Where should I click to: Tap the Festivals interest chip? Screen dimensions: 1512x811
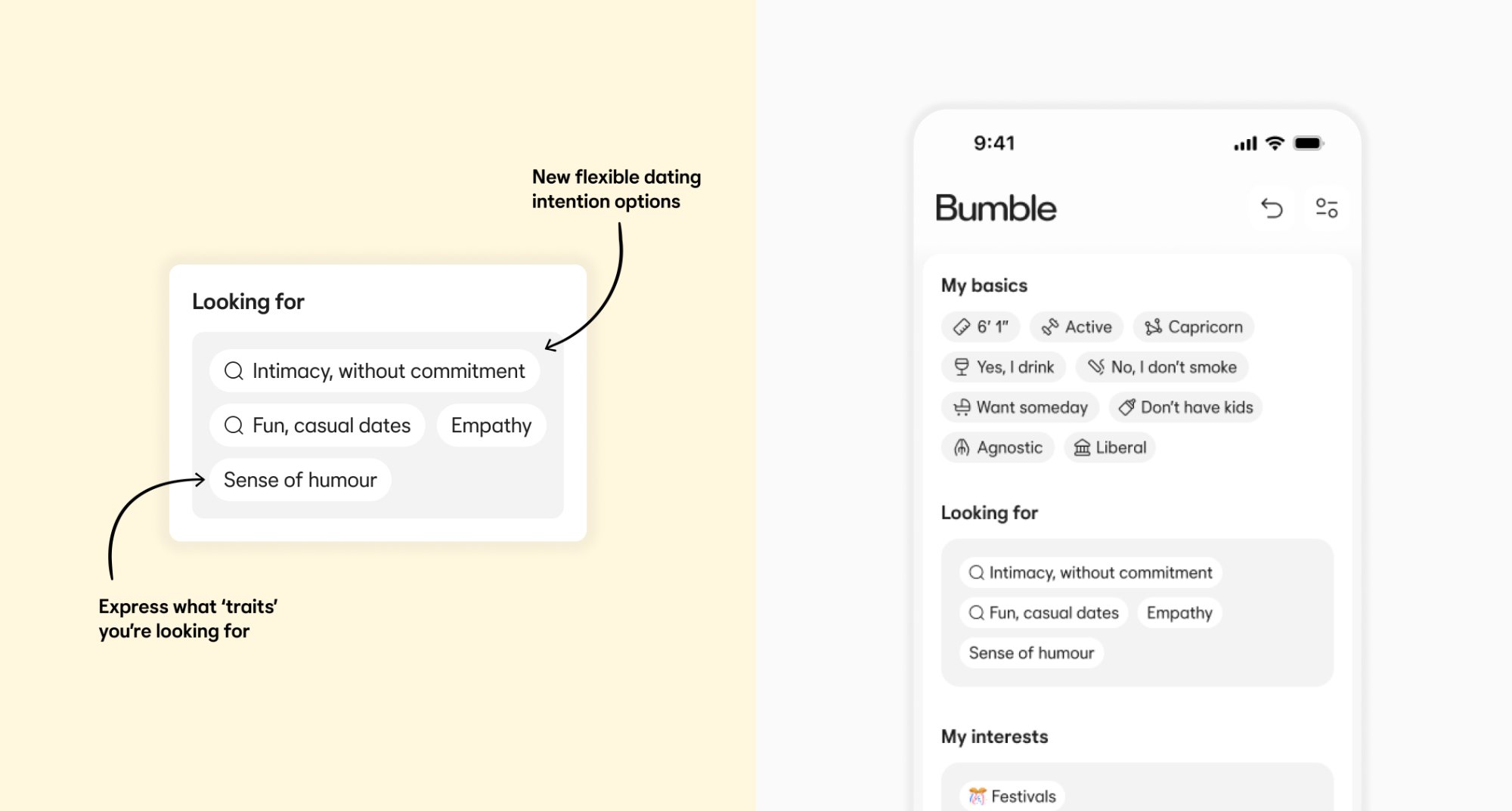(1012, 796)
